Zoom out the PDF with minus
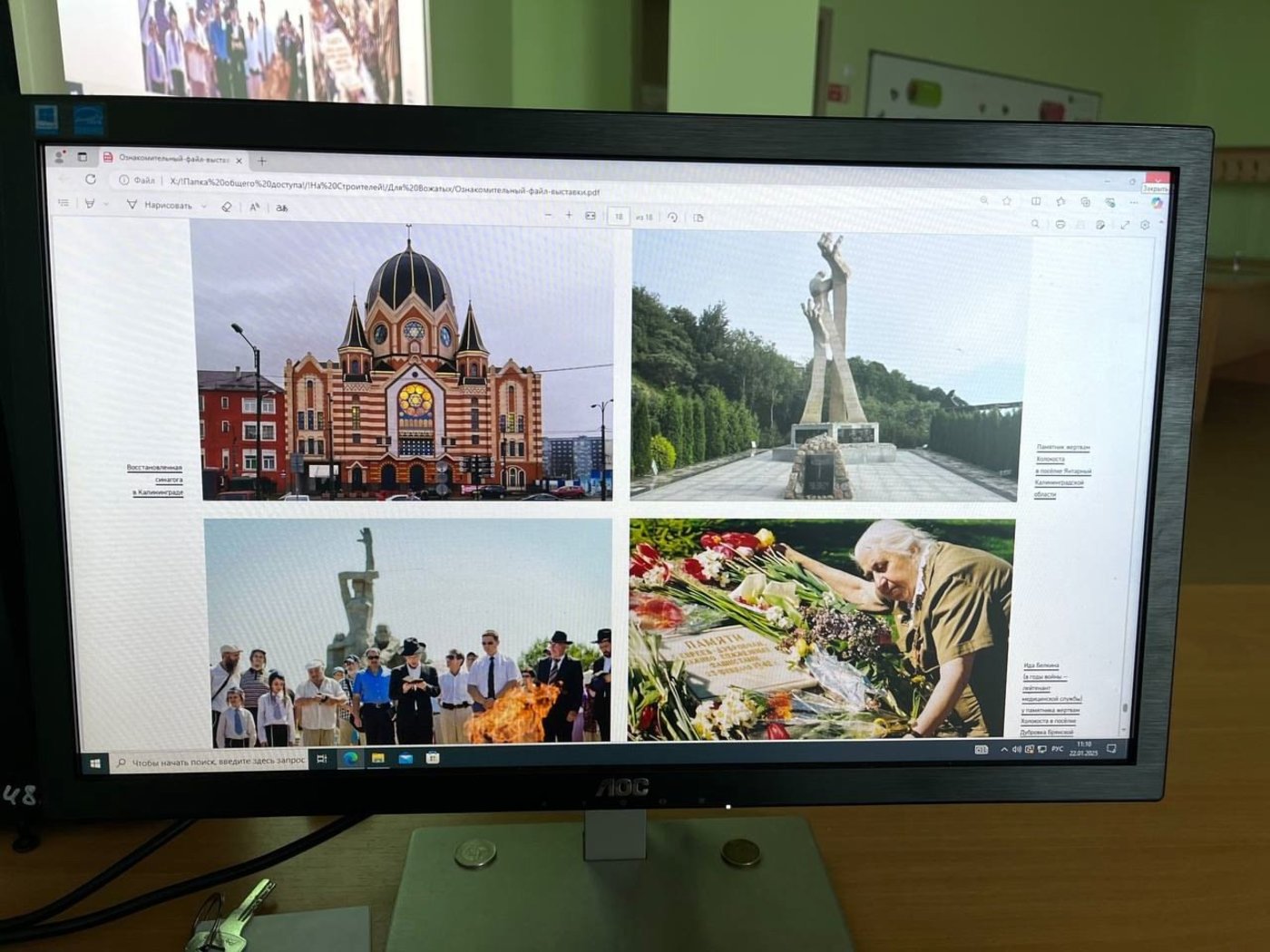The image size is (1270, 952). 548,215
